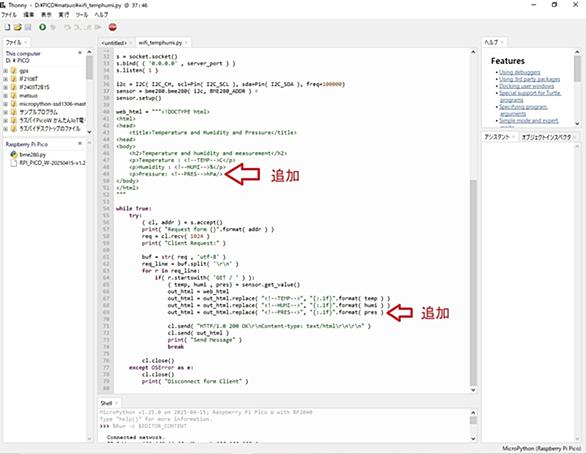Click the Open file folder icon
The image size is (586, 454).
coord(18,27)
